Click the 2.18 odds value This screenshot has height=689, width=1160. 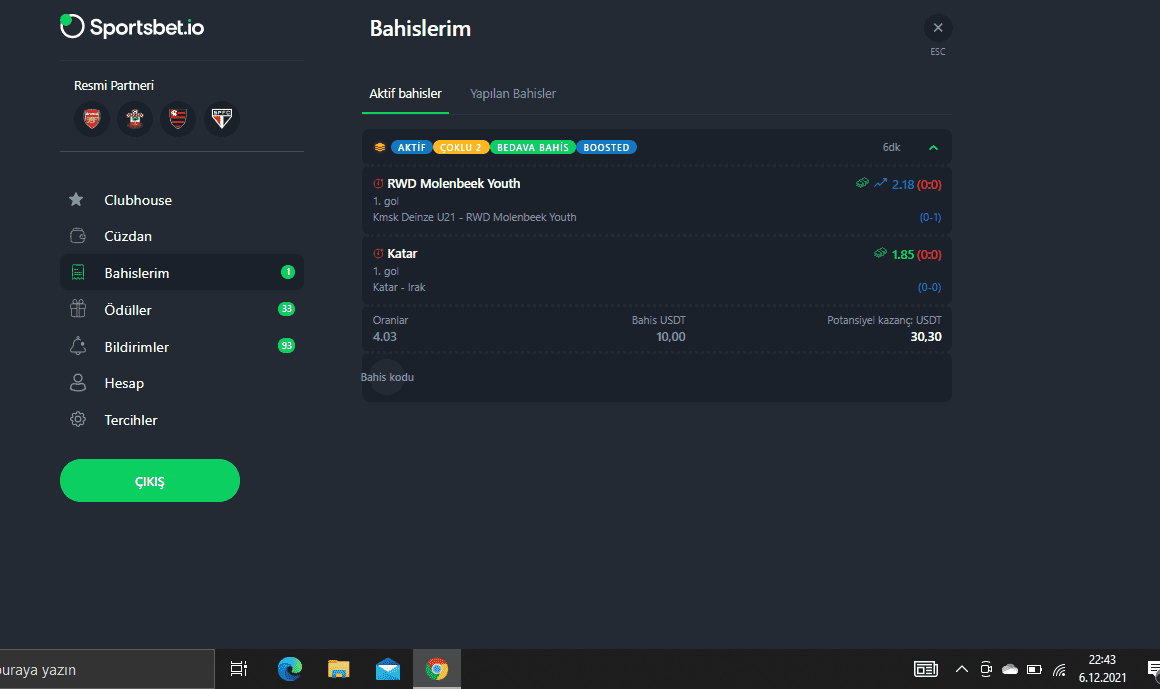pos(903,184)
